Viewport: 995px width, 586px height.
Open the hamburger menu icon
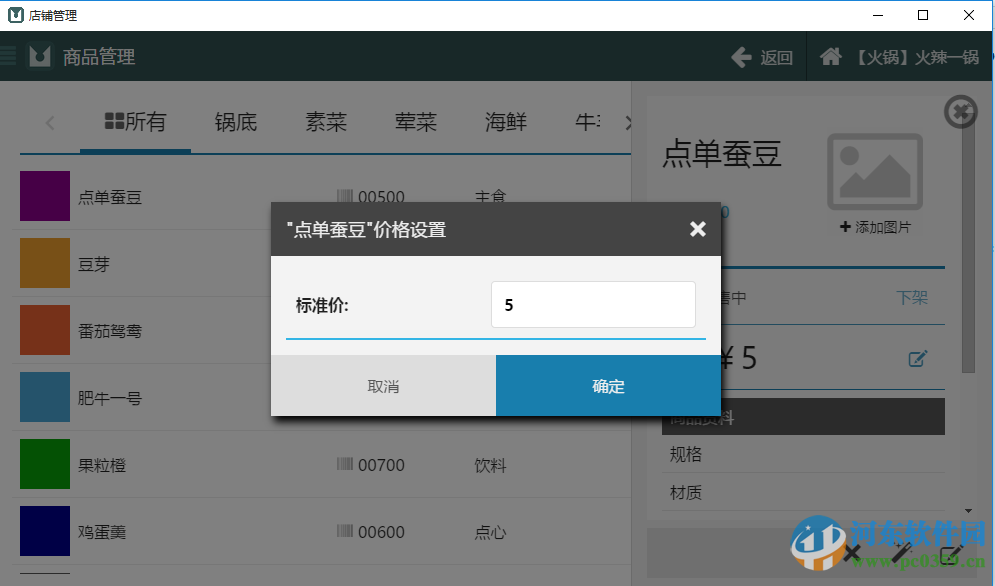pyautogui.click(x=8, y=56)
